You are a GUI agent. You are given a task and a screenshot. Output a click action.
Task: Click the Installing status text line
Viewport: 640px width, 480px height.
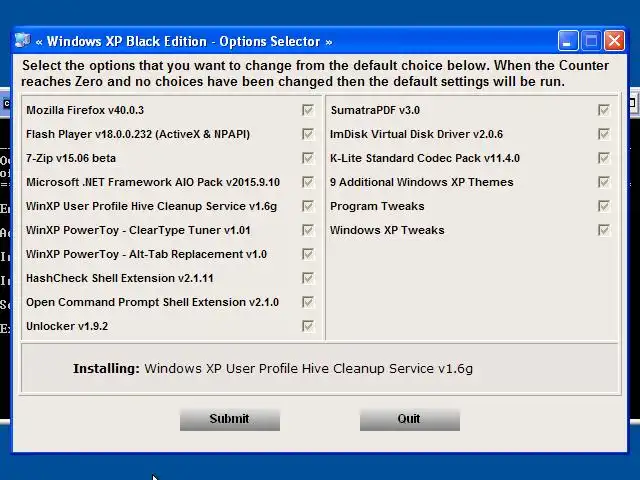tap(273, 369)
